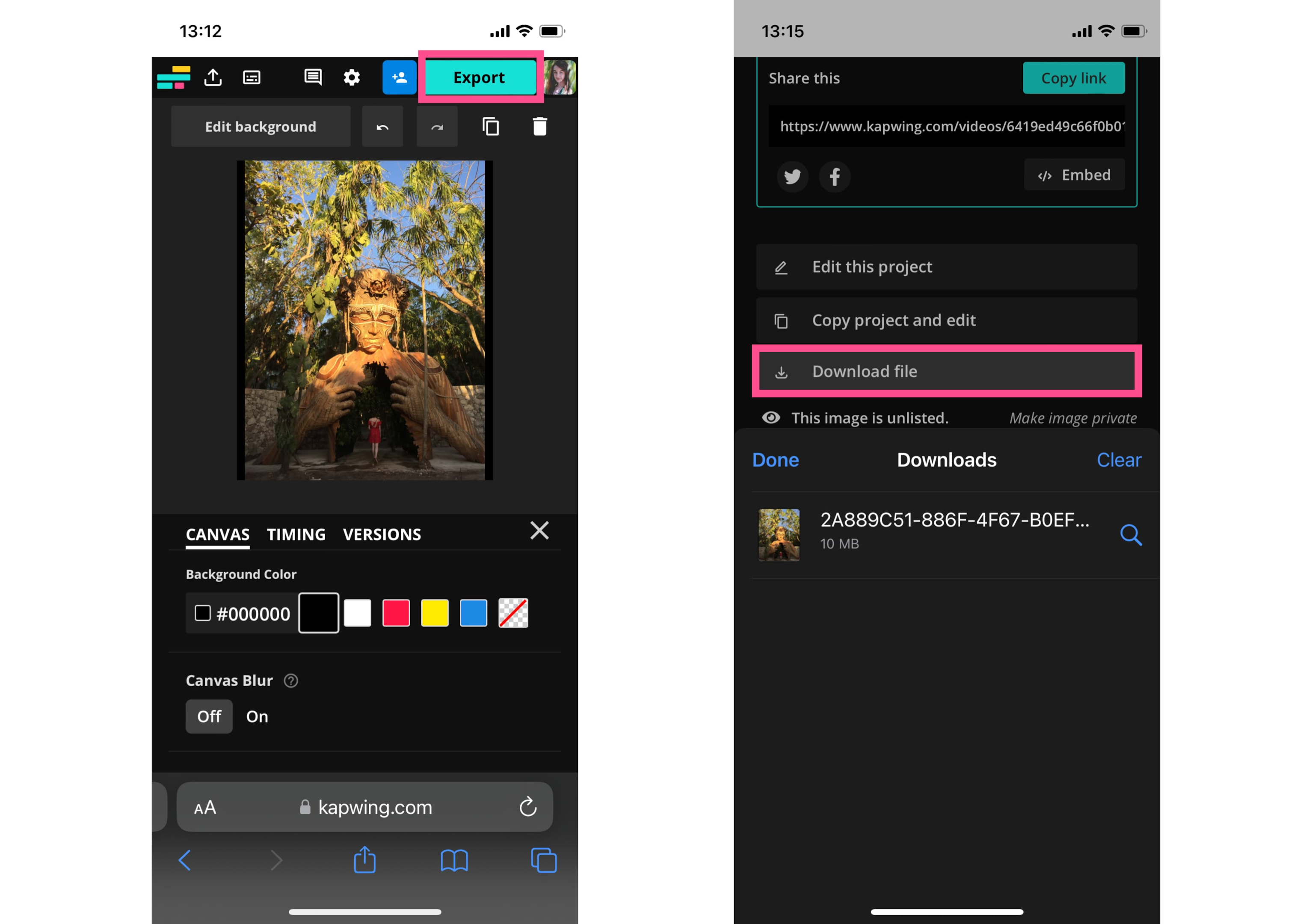1312x924 pixels.
Task: Open the Safari share sheet icon
Action: (364, 859)
